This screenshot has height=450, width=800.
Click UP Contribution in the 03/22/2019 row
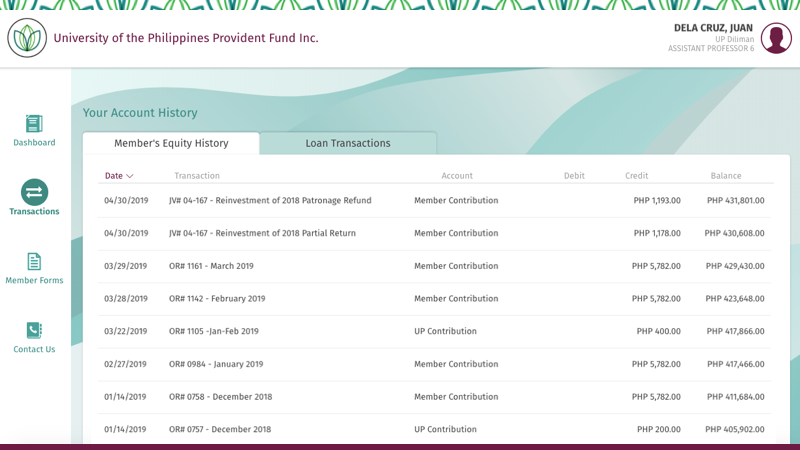click(x=445, y=331)
